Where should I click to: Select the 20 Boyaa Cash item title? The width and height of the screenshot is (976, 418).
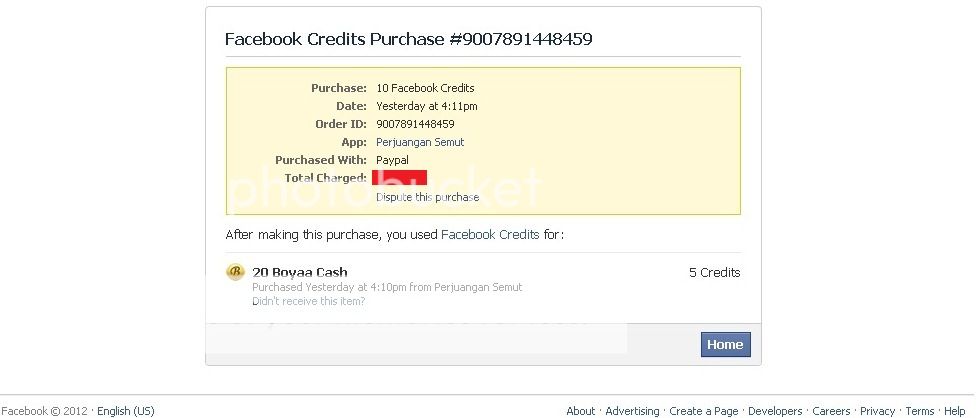pyautogui.click(x=299, y=272)
